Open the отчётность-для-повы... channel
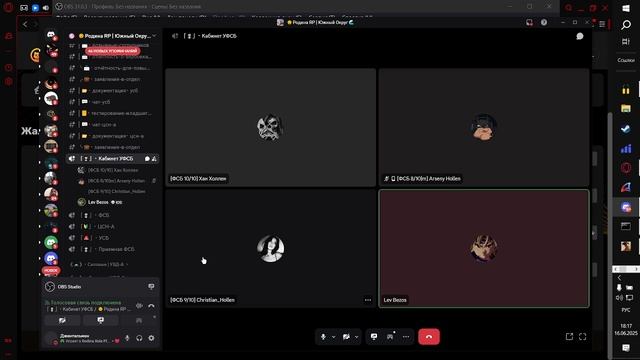640x360 pixels. coord(113,68)
